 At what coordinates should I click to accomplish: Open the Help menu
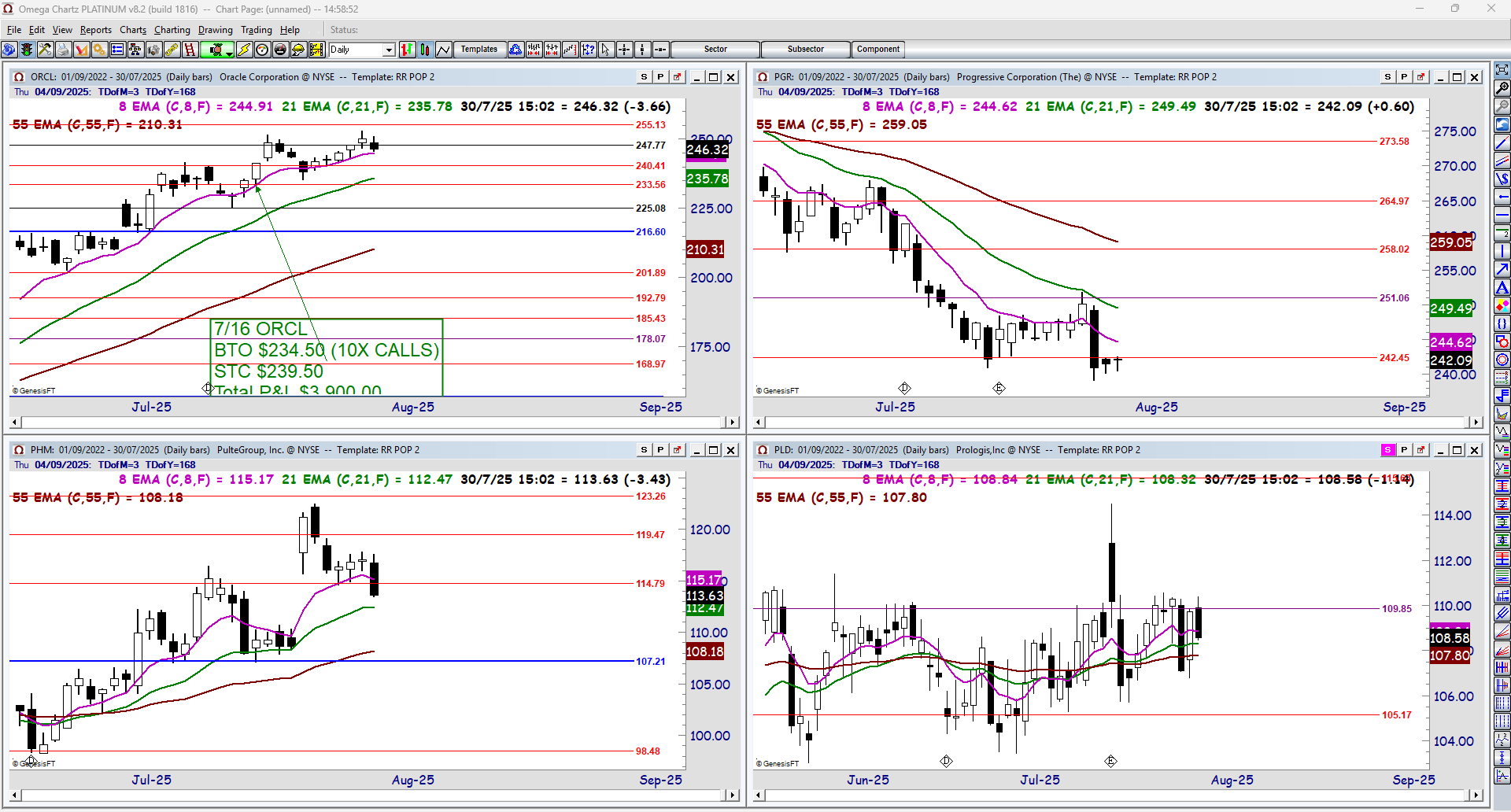(x=290, y=30)
